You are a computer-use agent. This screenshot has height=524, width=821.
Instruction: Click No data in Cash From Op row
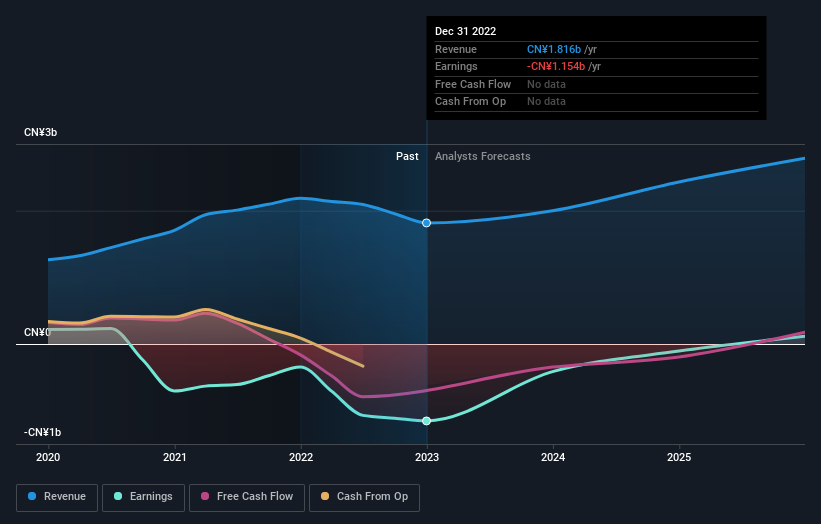pyautogui.click(x=546, y=102)
